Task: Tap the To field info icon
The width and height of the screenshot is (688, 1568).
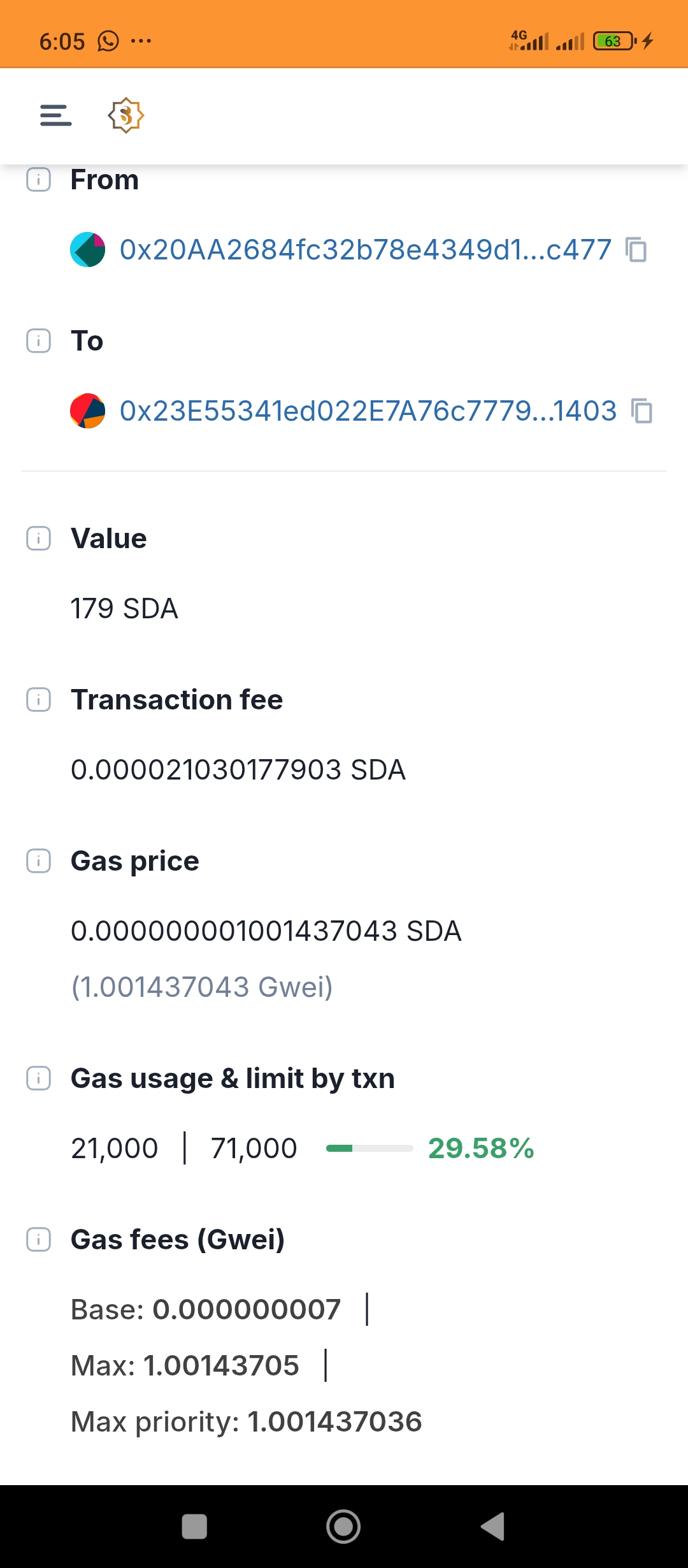Action: coord(38,341)
